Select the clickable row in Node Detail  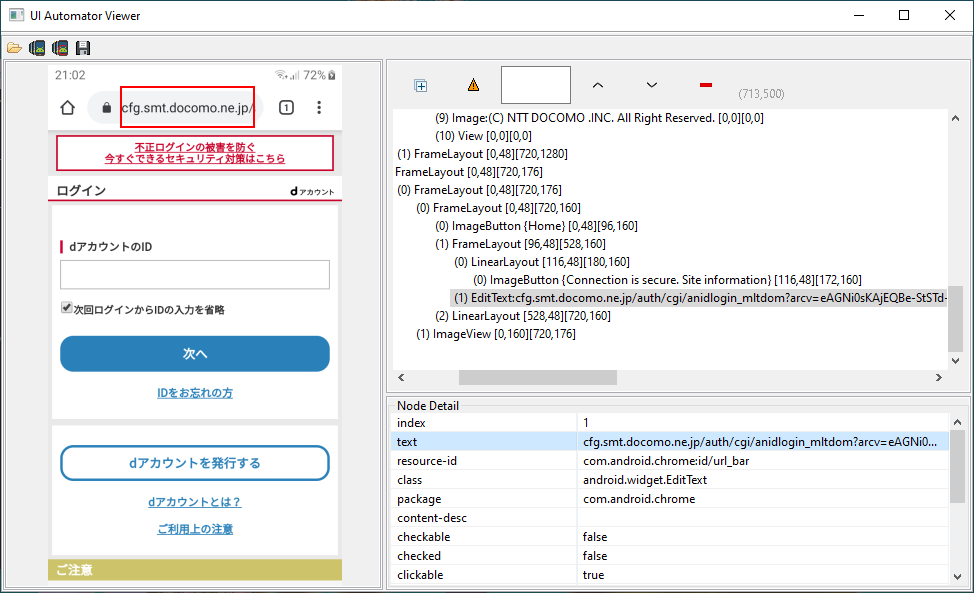point(670,575)
